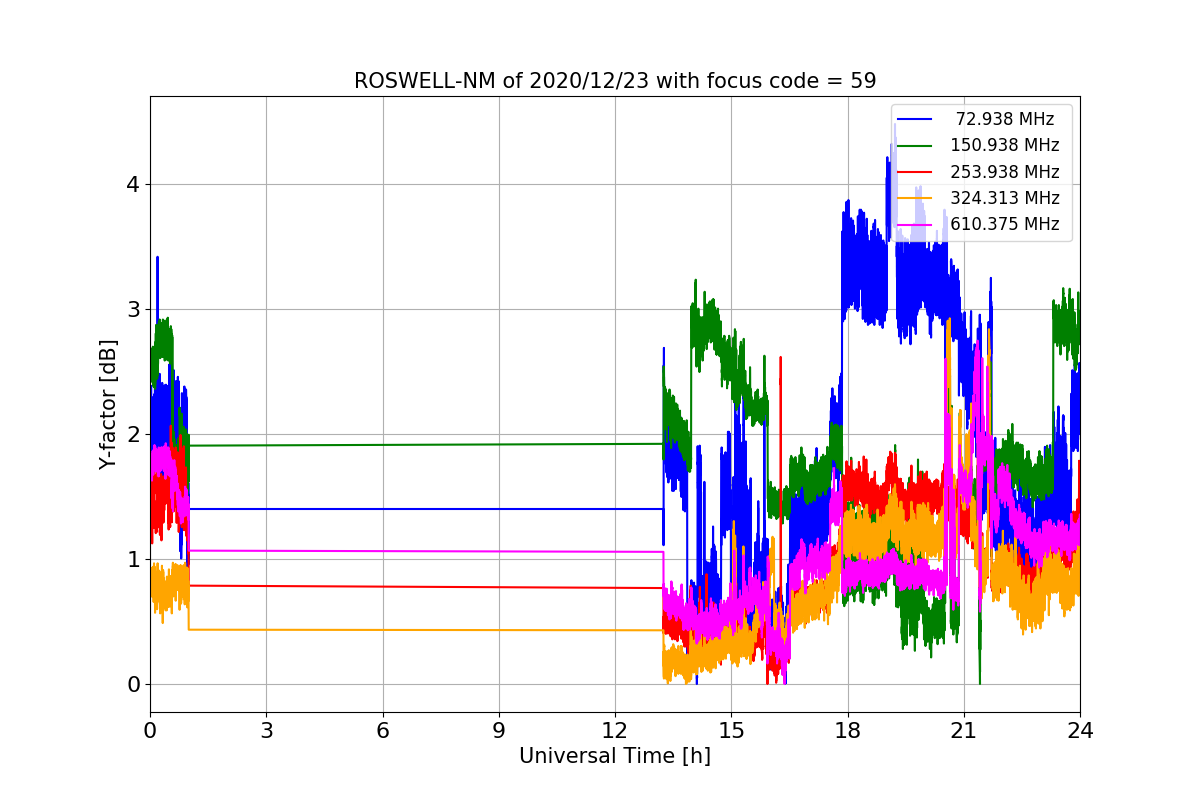Click the flat blue line near 1.4 dB
Screen dimensions: 1200x800
425,509
